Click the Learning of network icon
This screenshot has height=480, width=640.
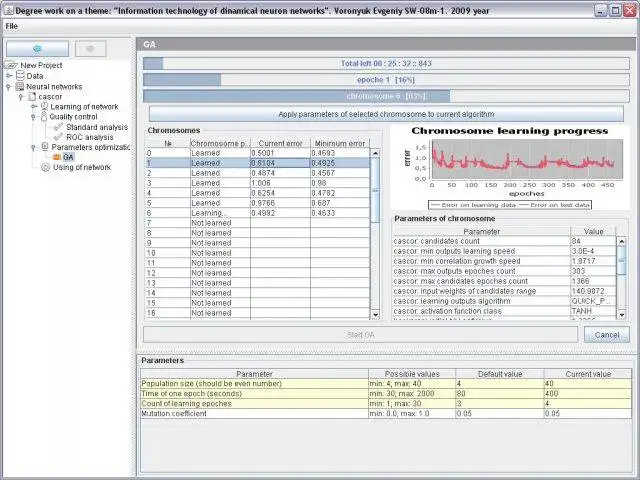44,107
